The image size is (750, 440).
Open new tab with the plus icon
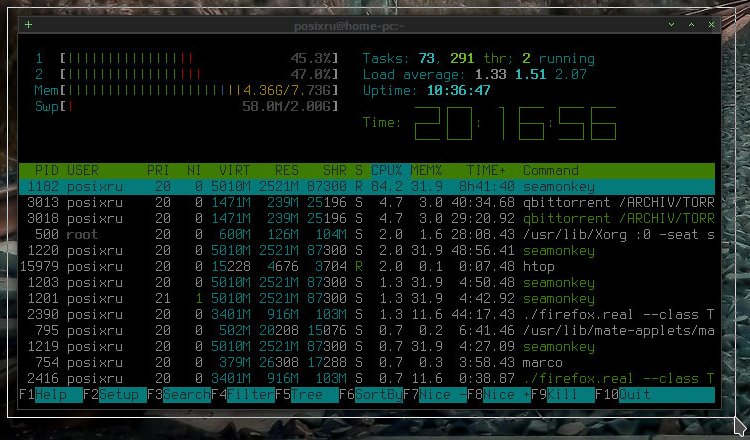pos(29,24)
